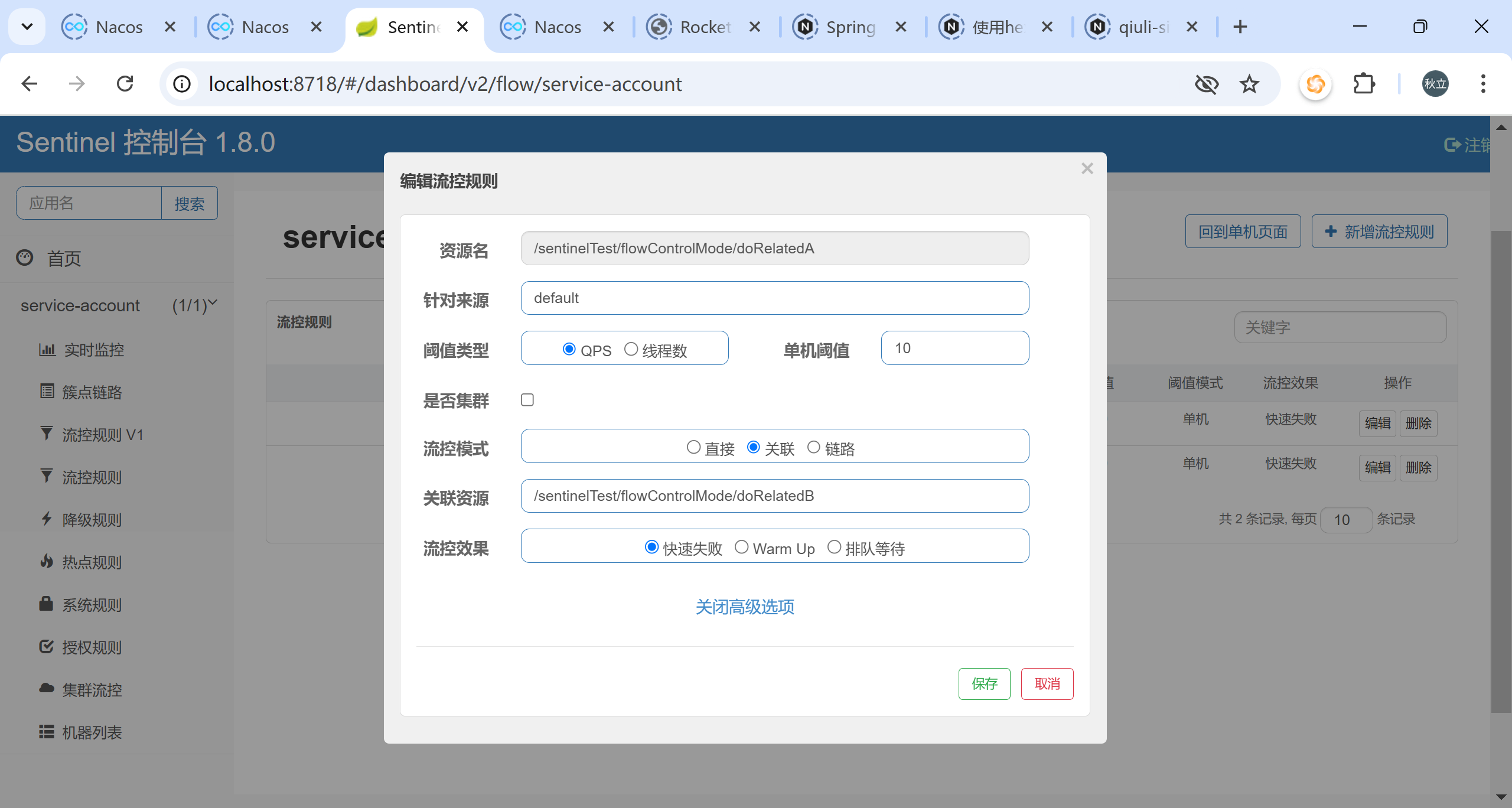Click the 单机阈值 input field
This screenshot has width=1512, height=808.
pos(954,348)
